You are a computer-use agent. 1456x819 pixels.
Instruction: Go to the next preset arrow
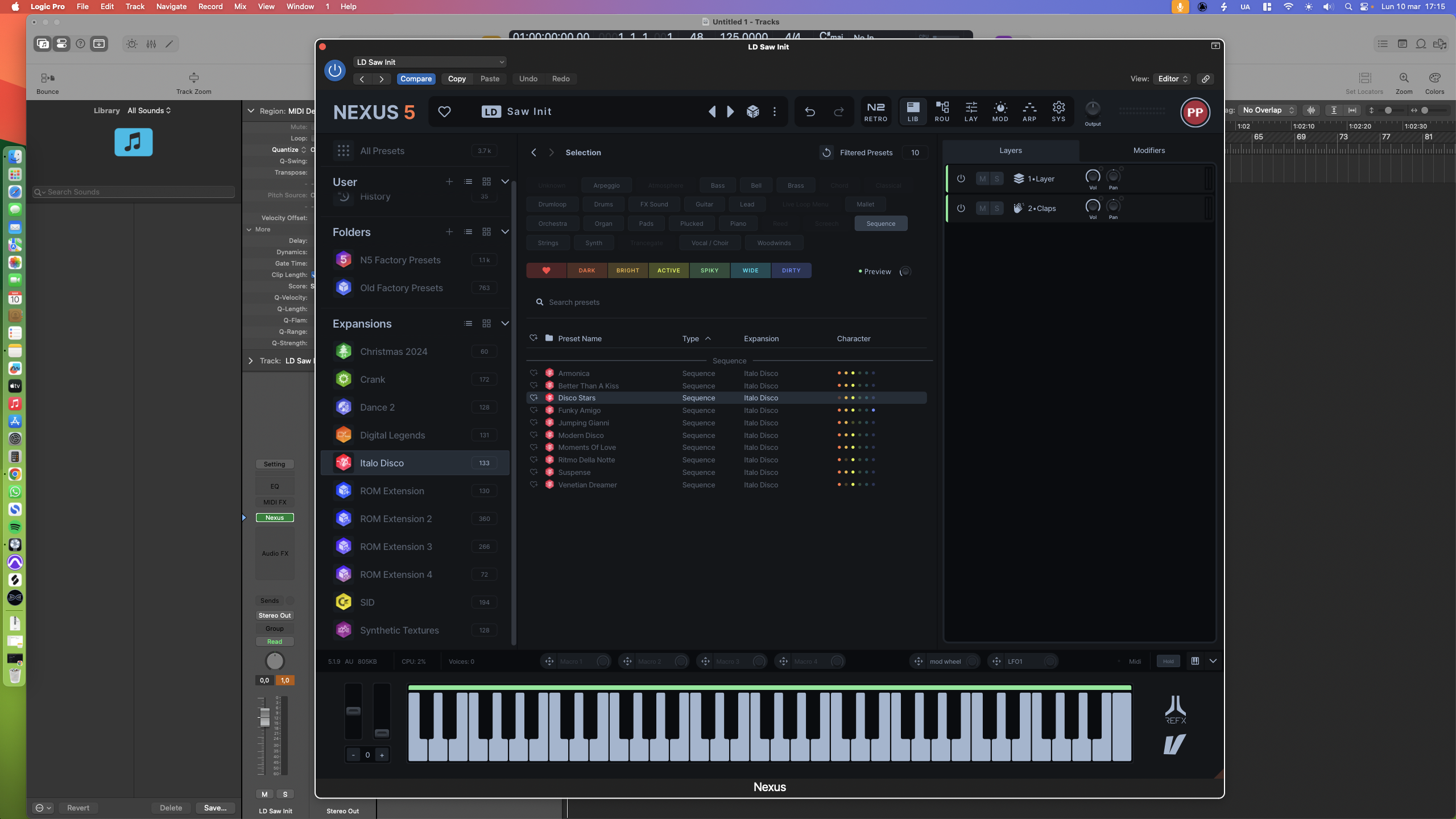730,111
